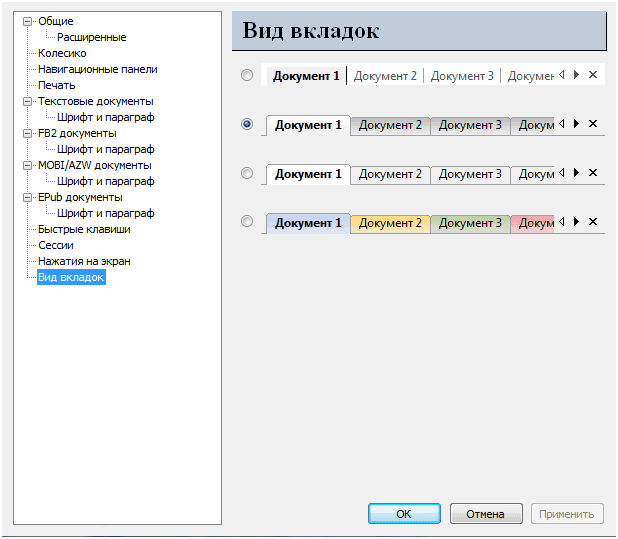Open Шрифт и параграф under Текстовые документы

106,117
